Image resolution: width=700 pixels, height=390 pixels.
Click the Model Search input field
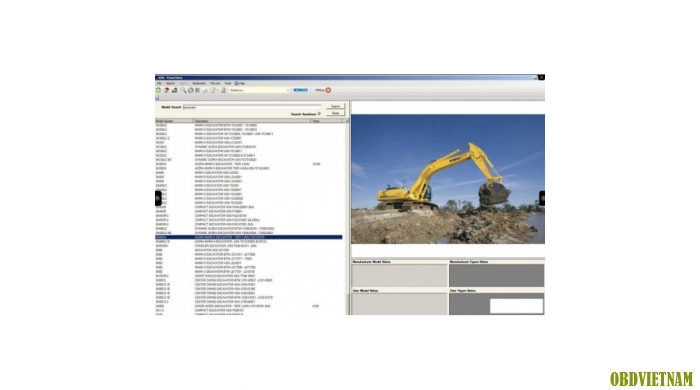click(252, 107)
